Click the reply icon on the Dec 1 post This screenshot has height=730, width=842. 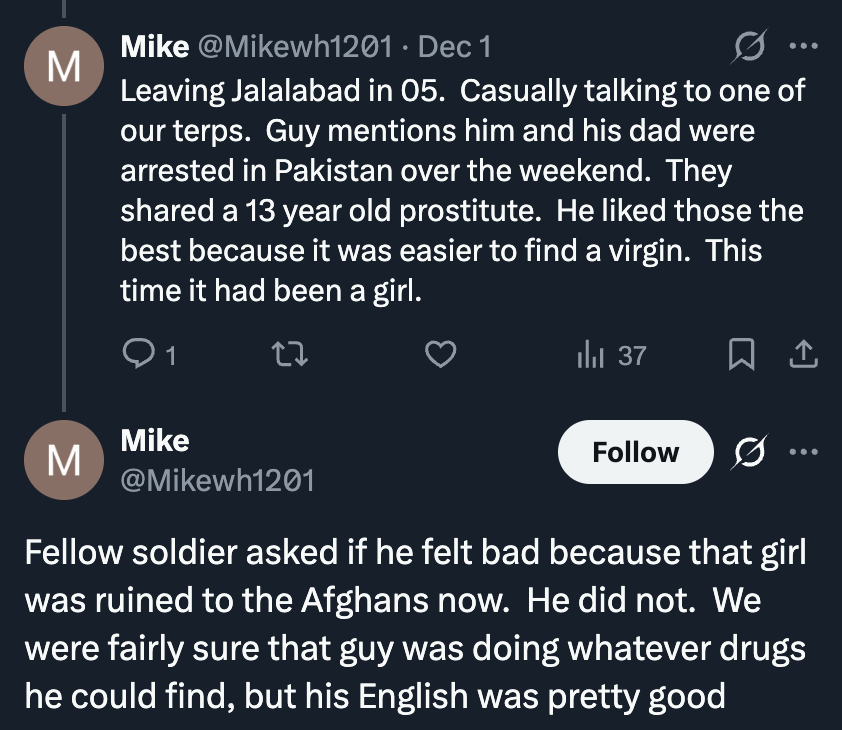coord(135,355)
